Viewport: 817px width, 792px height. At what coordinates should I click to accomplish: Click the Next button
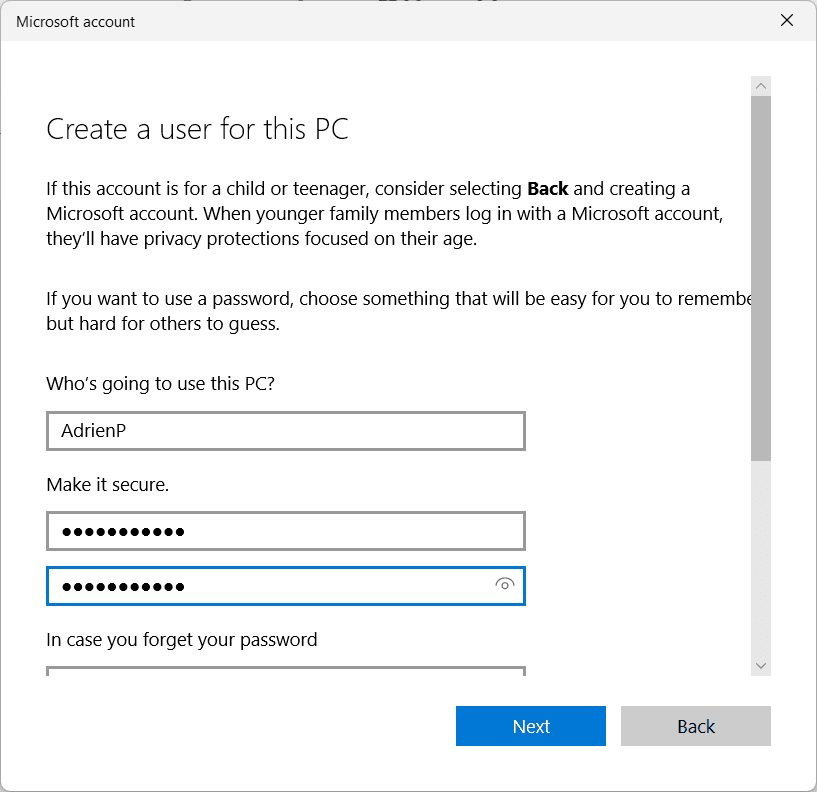coord(530,726)
